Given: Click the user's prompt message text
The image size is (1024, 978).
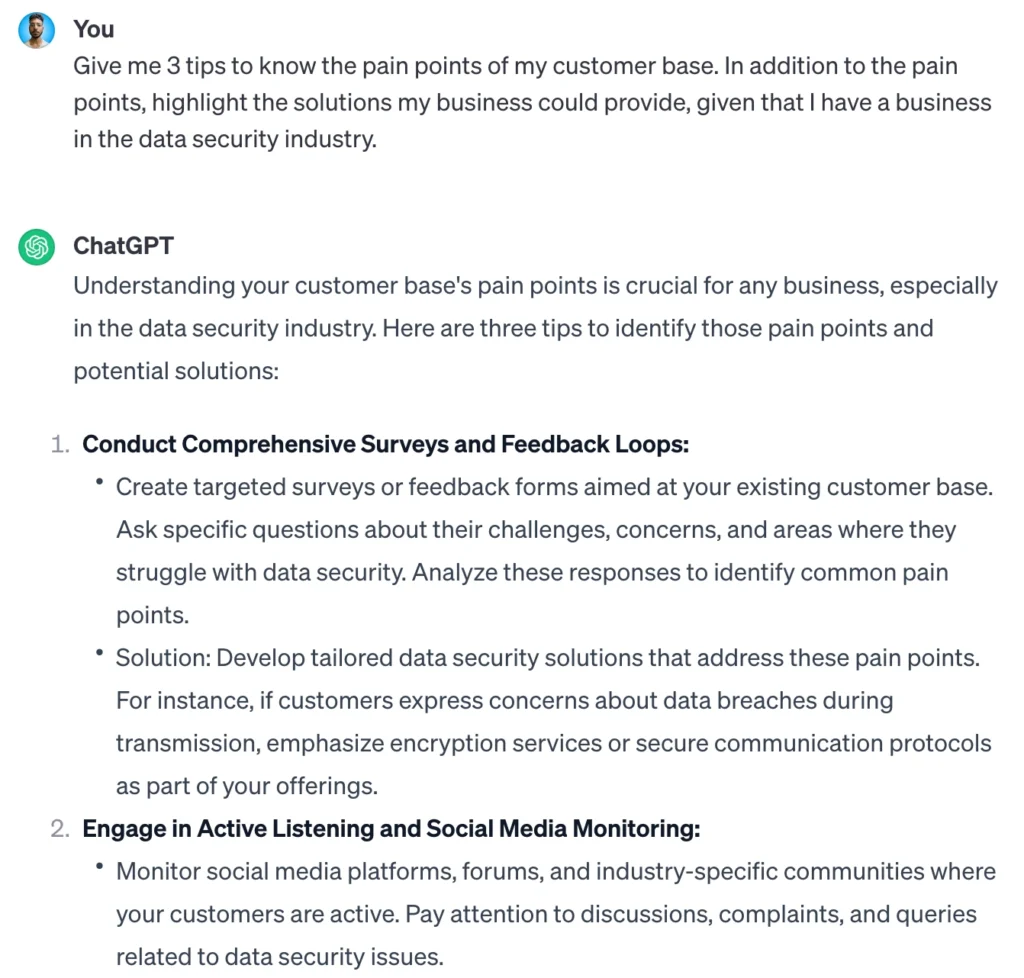Looking at the screenshot, I should click(532, 103).
